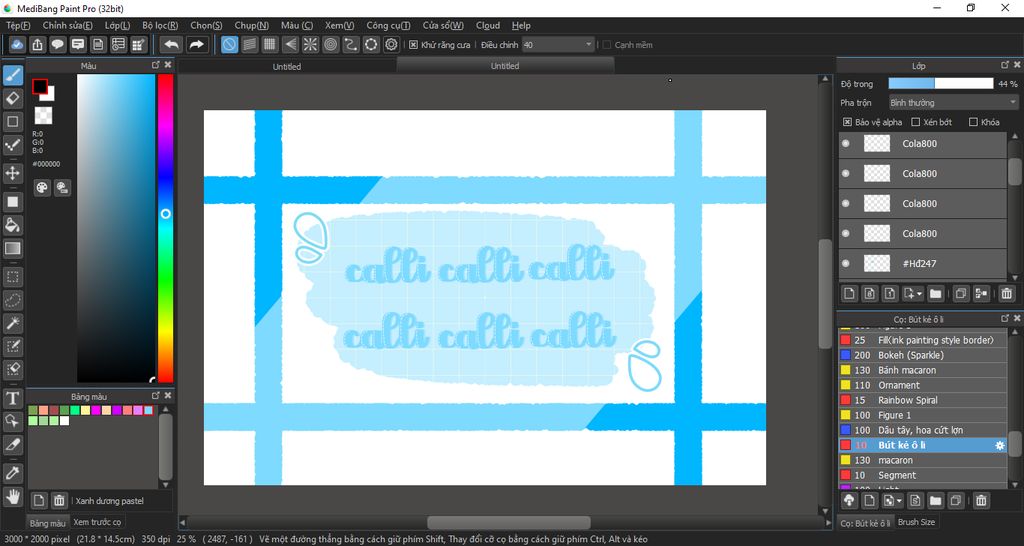Screen dimensions: 1024x546
Task: Enable the crisscross grid snap guide
Action: pos(270,44)
